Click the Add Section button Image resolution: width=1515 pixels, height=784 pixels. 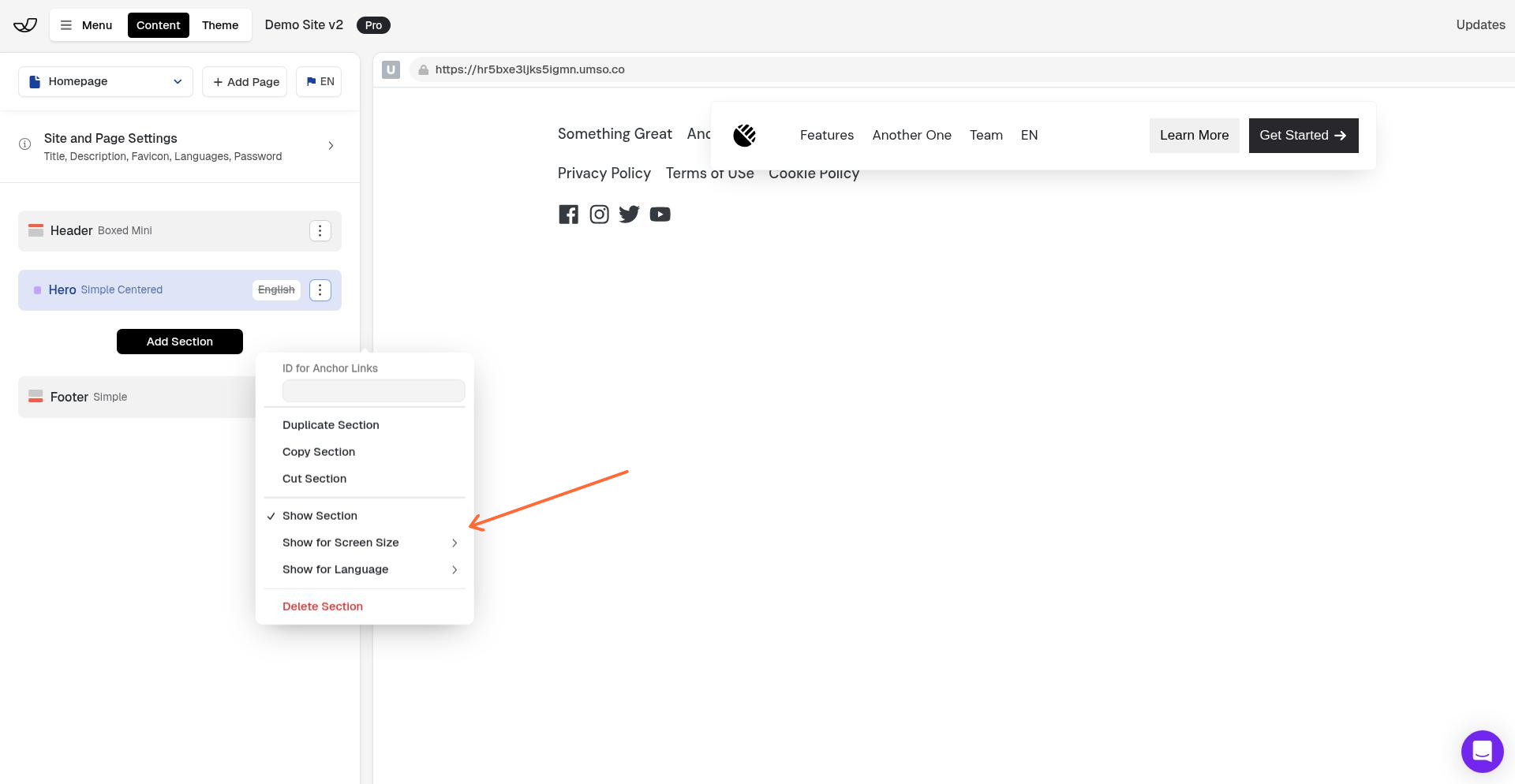coord(179,342)
